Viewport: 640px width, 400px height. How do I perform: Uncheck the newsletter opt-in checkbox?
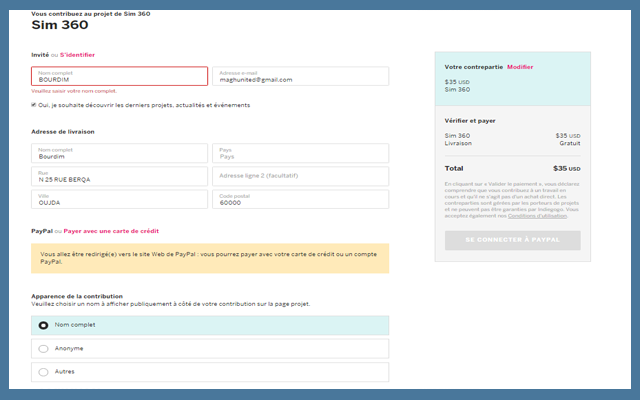pos(33,105)
